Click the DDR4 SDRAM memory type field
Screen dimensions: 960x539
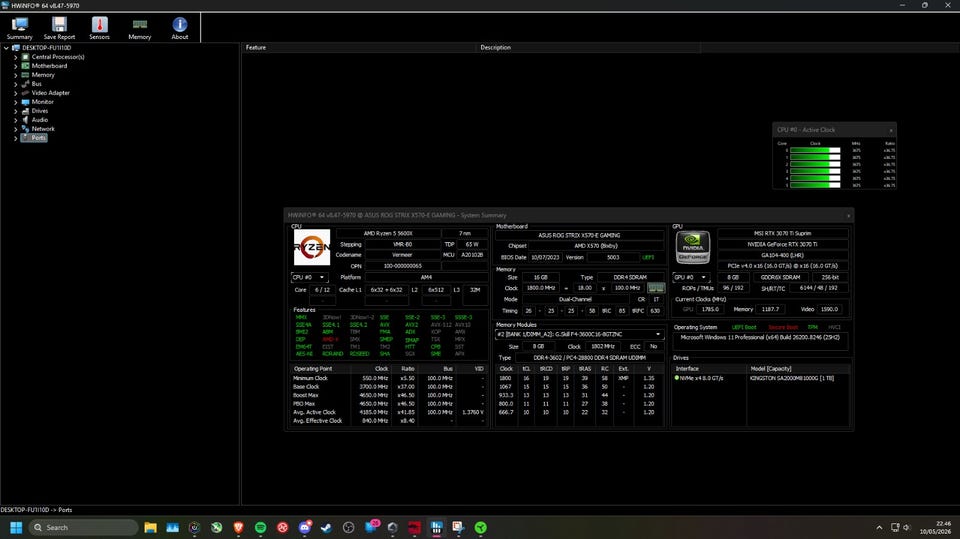630,277
